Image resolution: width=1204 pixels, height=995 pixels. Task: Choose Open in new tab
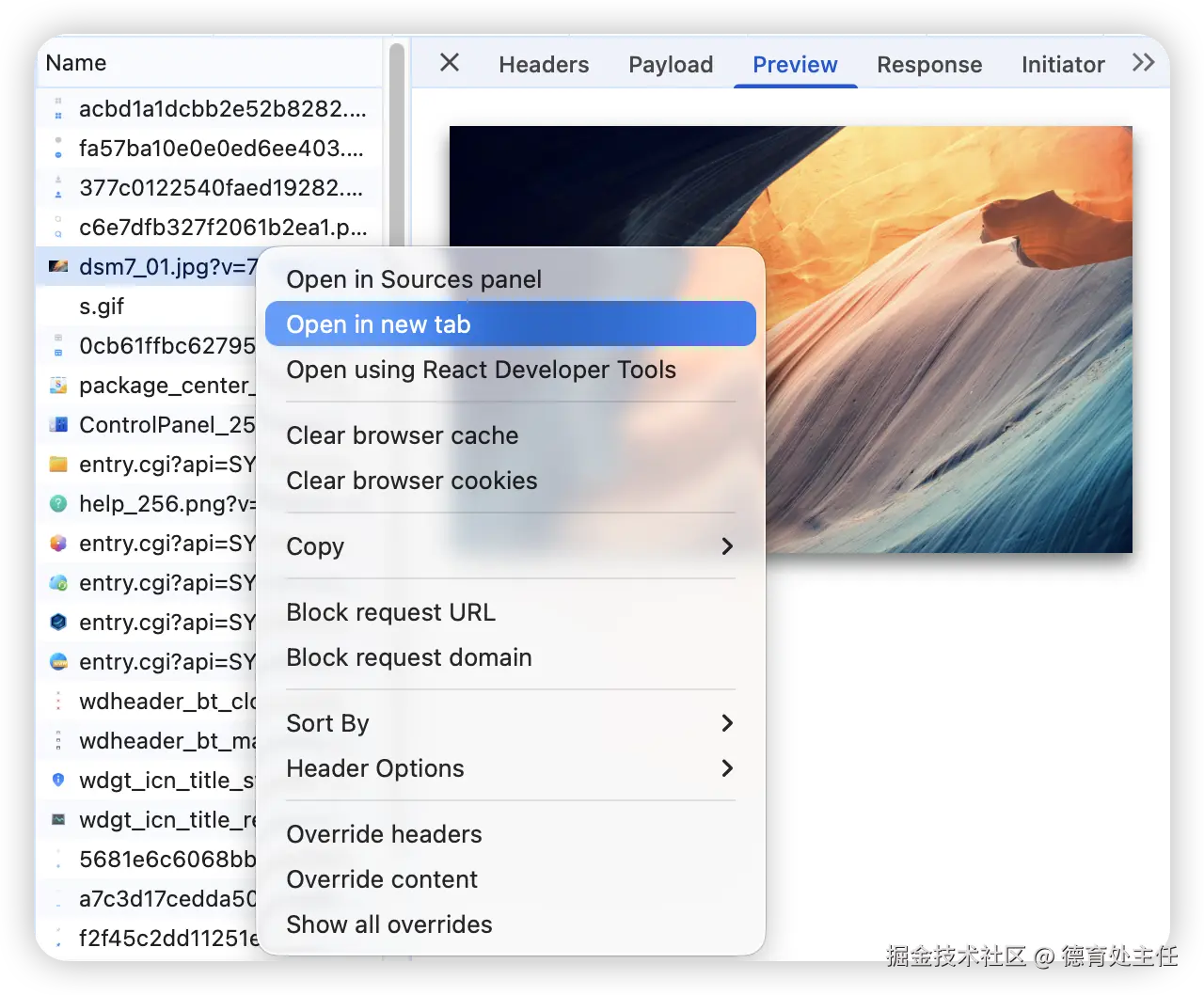(x=511, y=324)
